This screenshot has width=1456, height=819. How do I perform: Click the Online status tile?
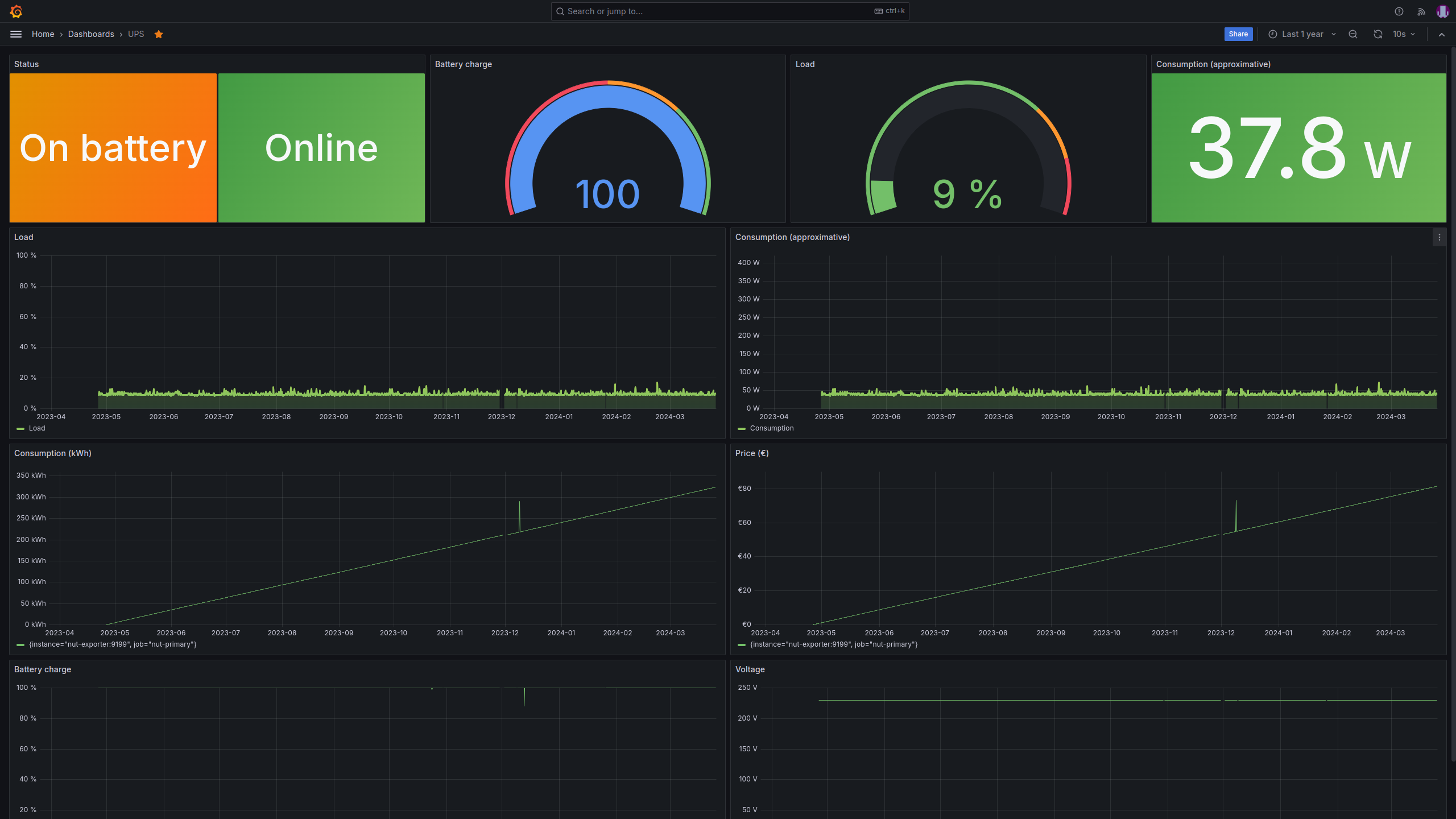point(321,148)
